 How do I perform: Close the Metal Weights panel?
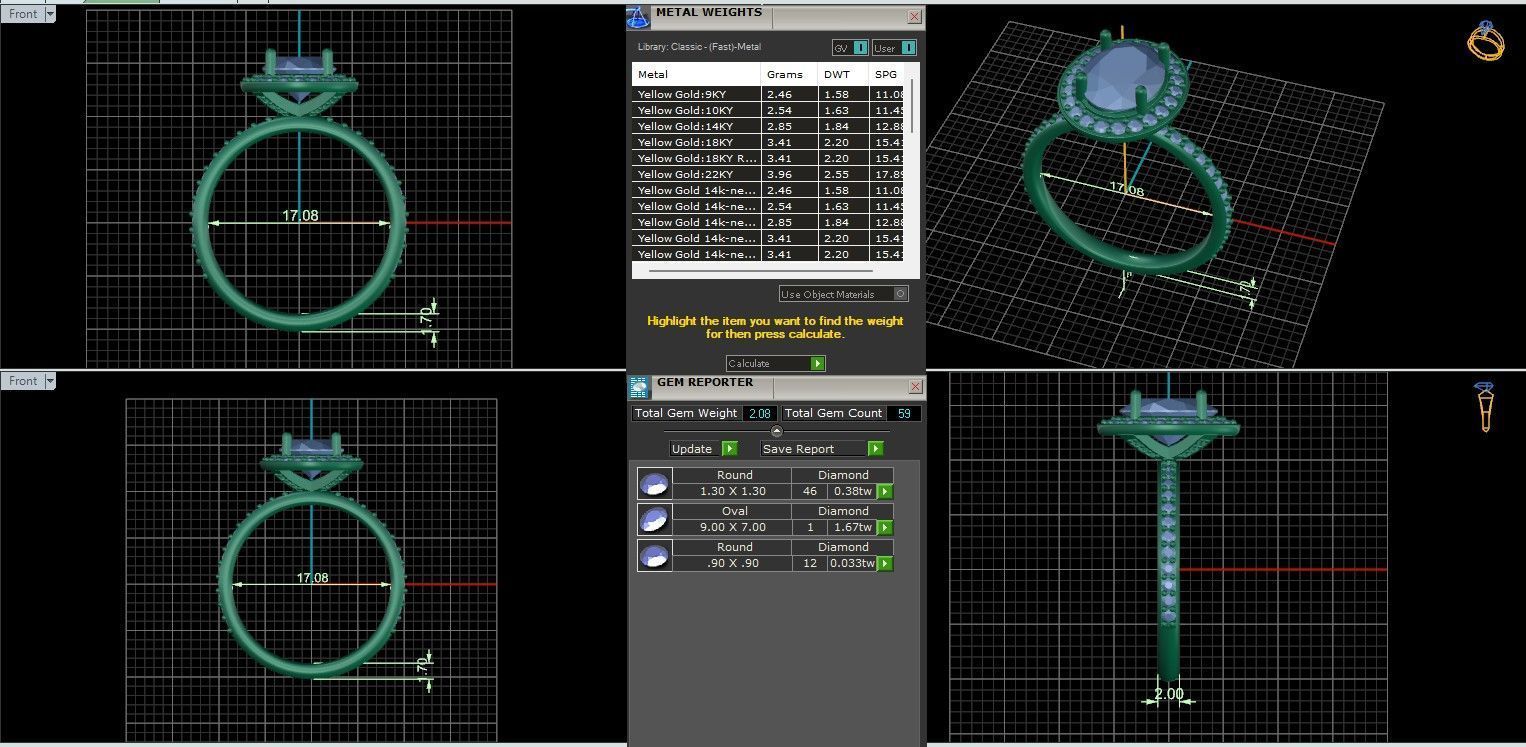(914, 17)
